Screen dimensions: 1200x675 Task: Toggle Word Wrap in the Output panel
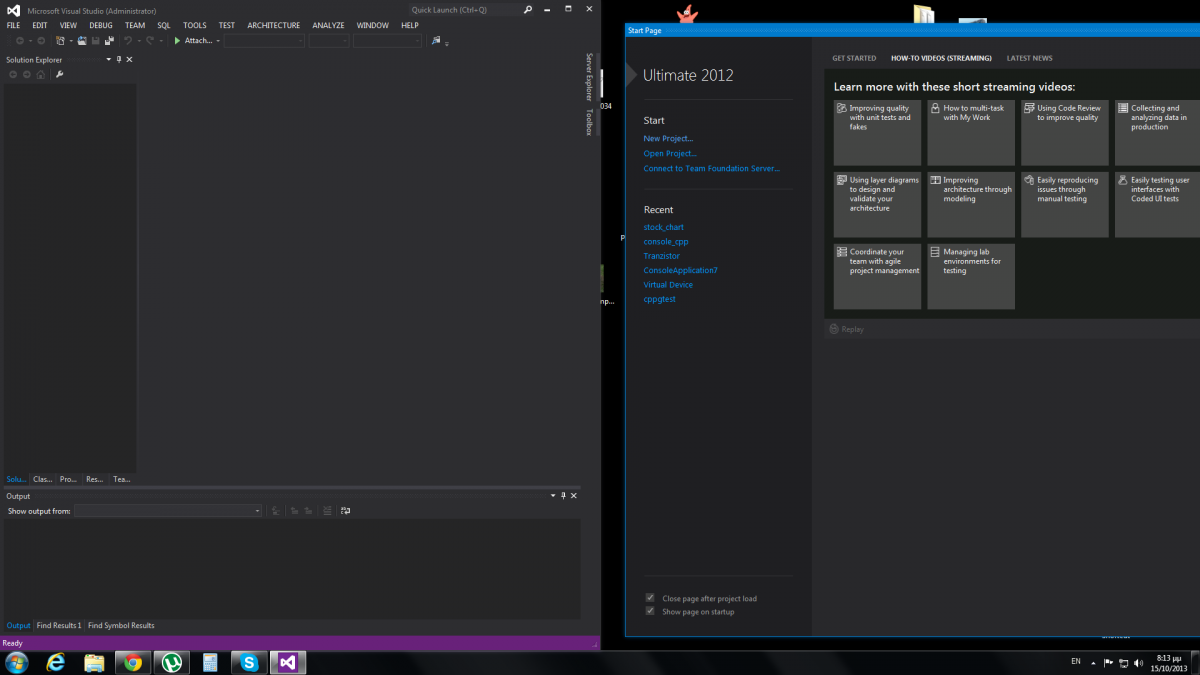pos(345,511)
